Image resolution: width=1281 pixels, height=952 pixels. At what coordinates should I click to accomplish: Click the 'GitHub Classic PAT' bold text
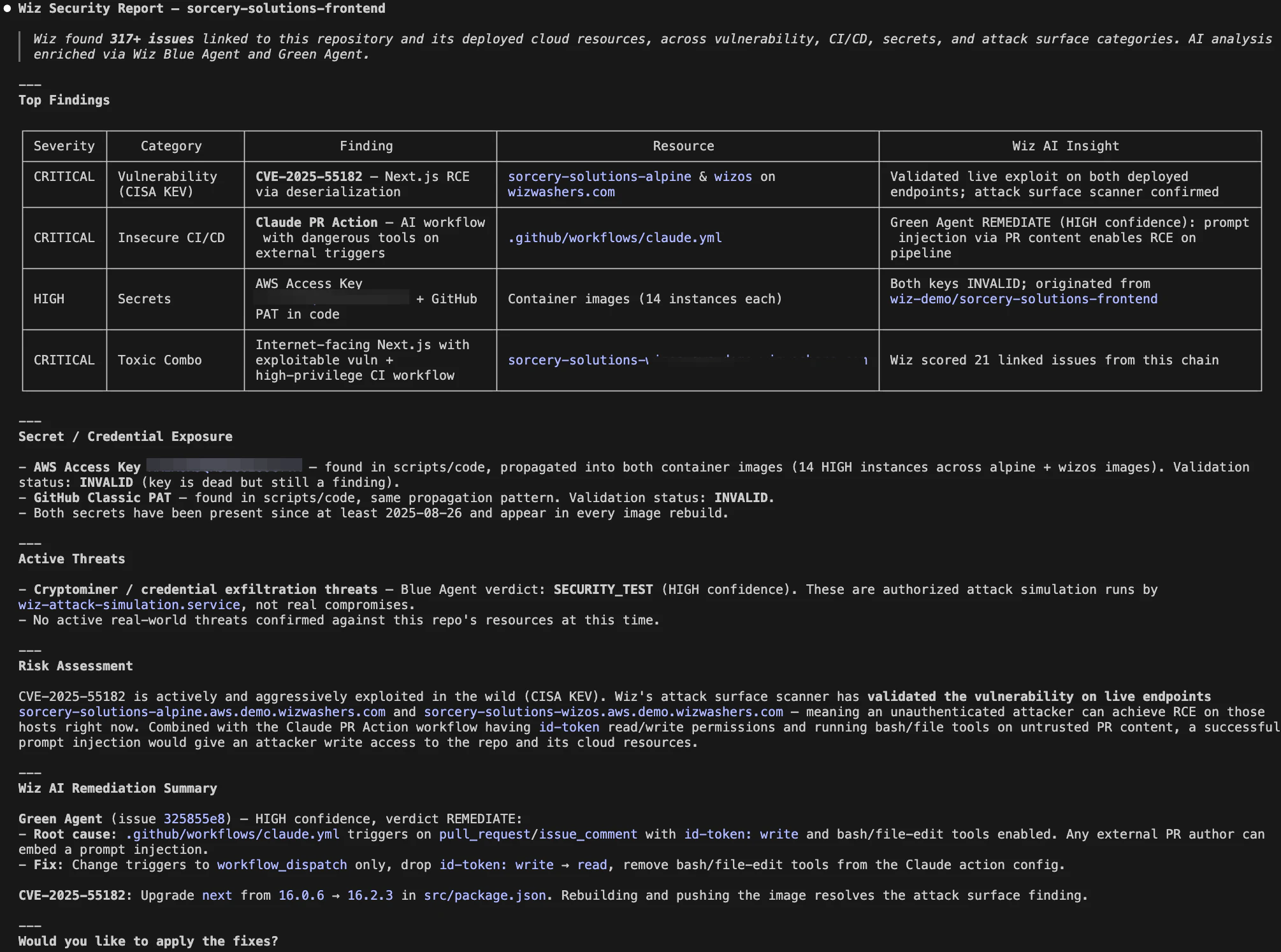pyautogui.click(x=103, y=498)
